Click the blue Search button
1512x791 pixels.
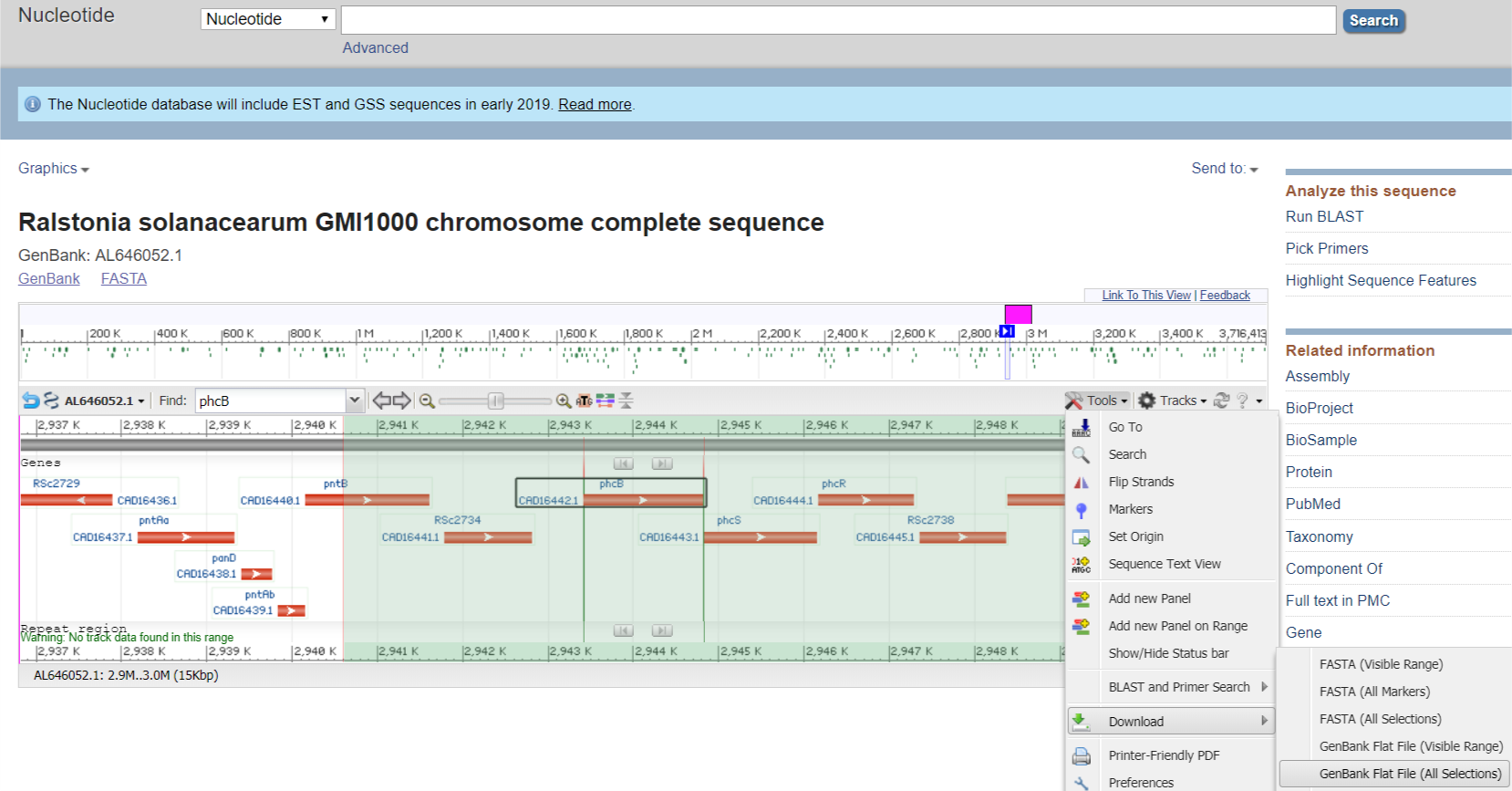1372,20
